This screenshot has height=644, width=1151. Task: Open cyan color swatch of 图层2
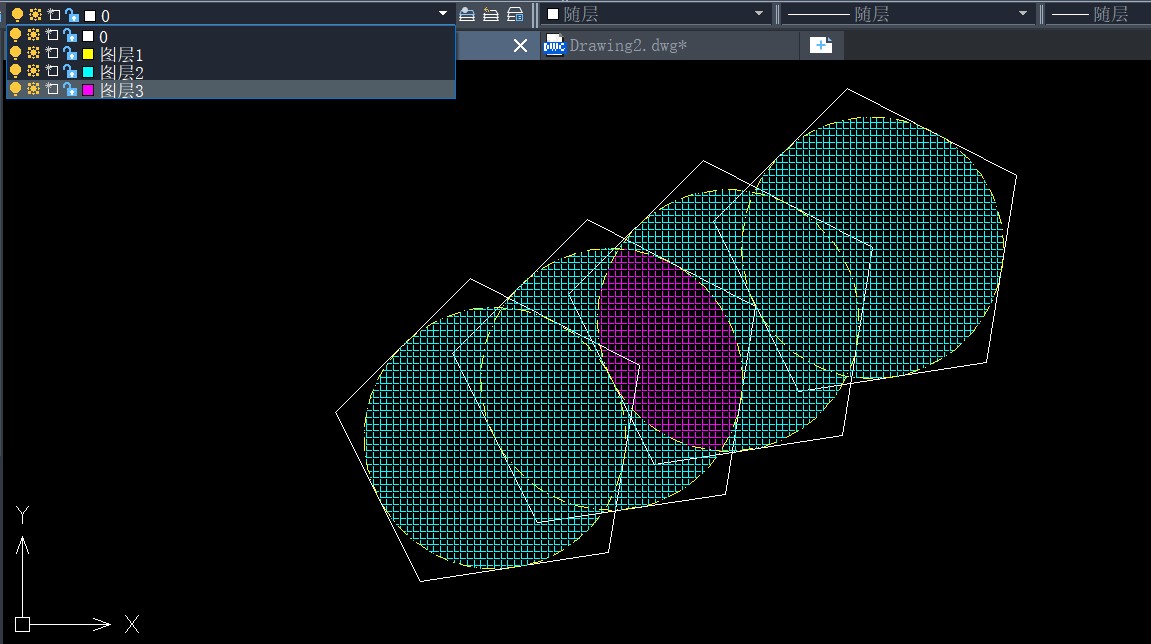88,72
